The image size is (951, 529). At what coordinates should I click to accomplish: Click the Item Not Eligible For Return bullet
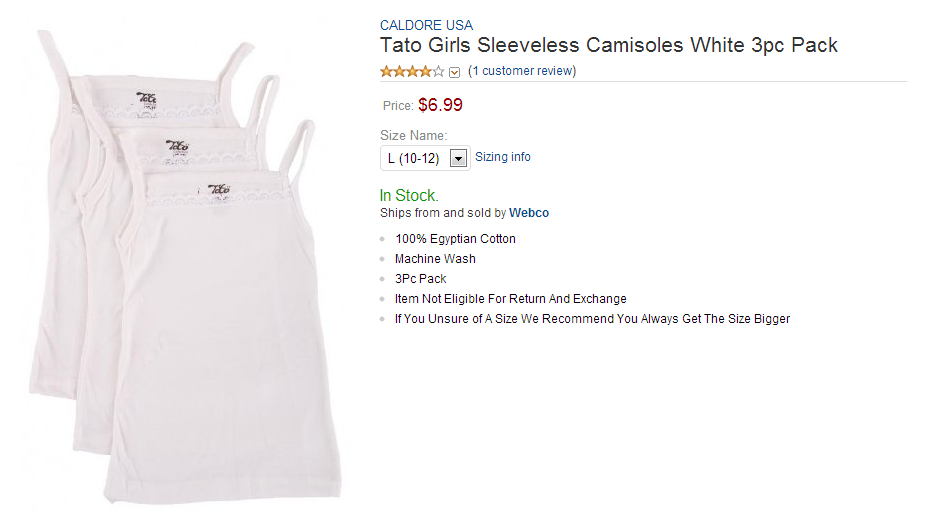pos(511,299)
